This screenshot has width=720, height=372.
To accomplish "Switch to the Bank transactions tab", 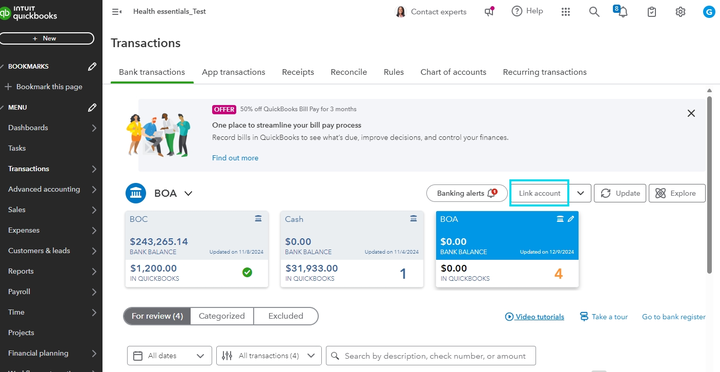I will (x=152, y=72).
